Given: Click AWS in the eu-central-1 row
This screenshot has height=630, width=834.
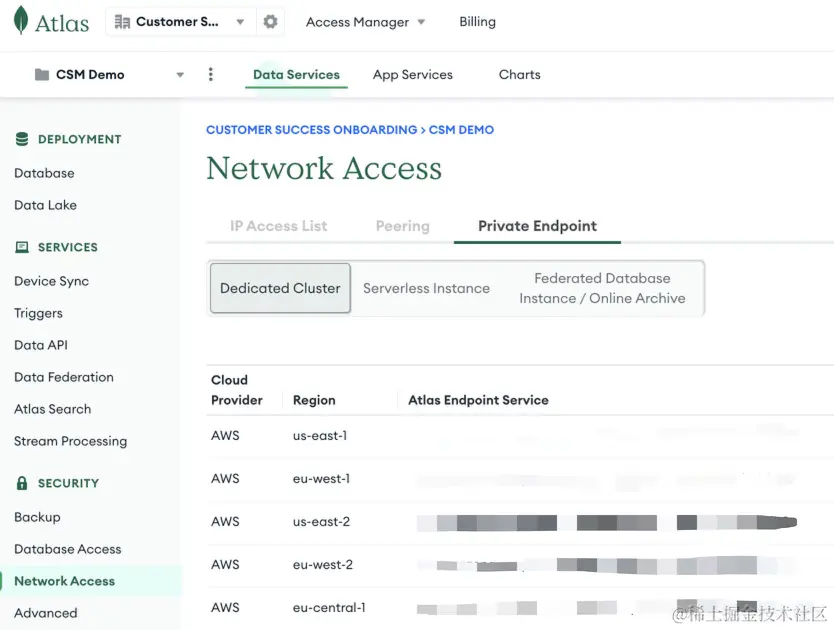Looking at the screenshot, I should (x=225, y=607).
